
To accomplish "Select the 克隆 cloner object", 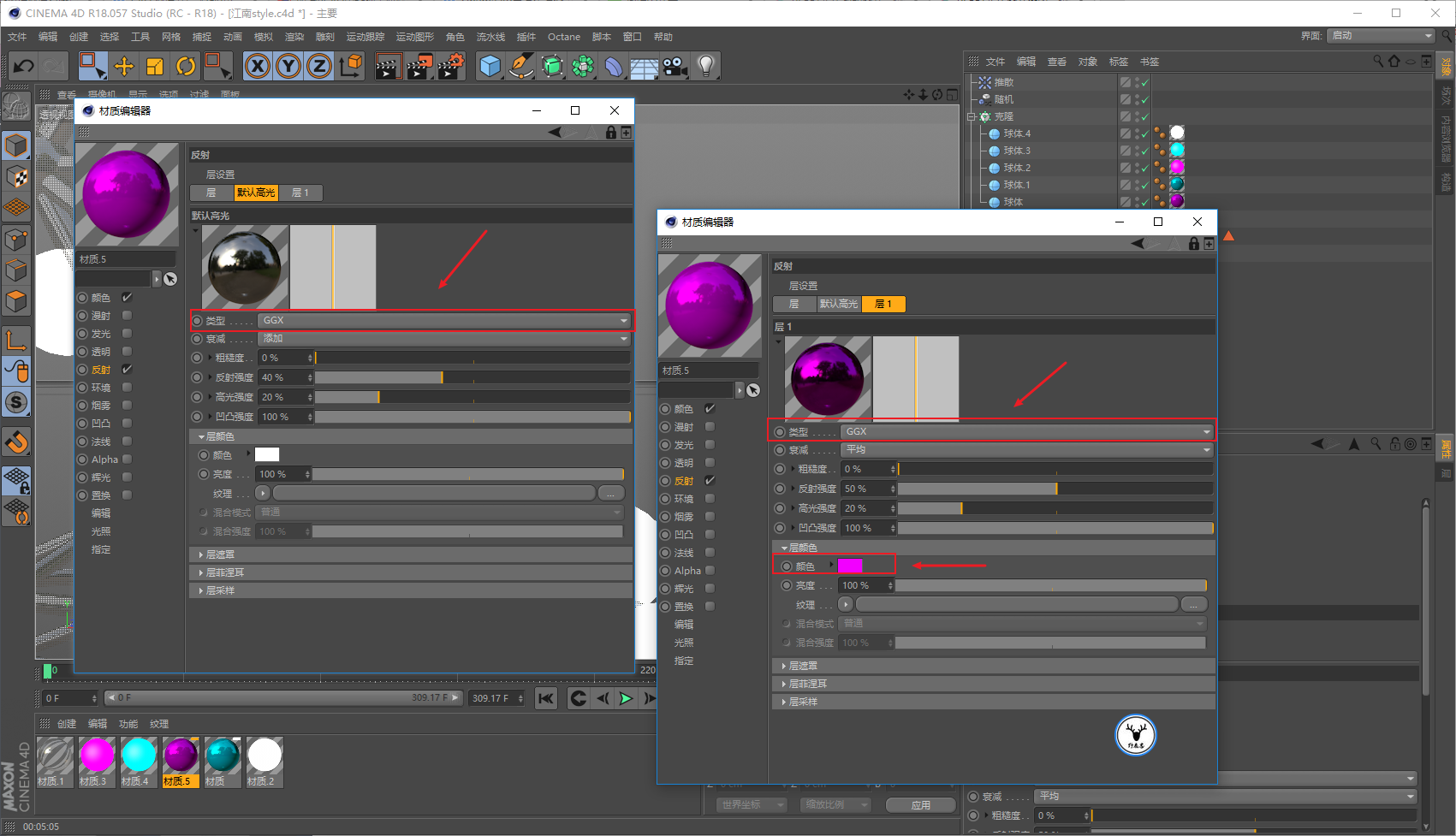I will [x=1003, y=116].
